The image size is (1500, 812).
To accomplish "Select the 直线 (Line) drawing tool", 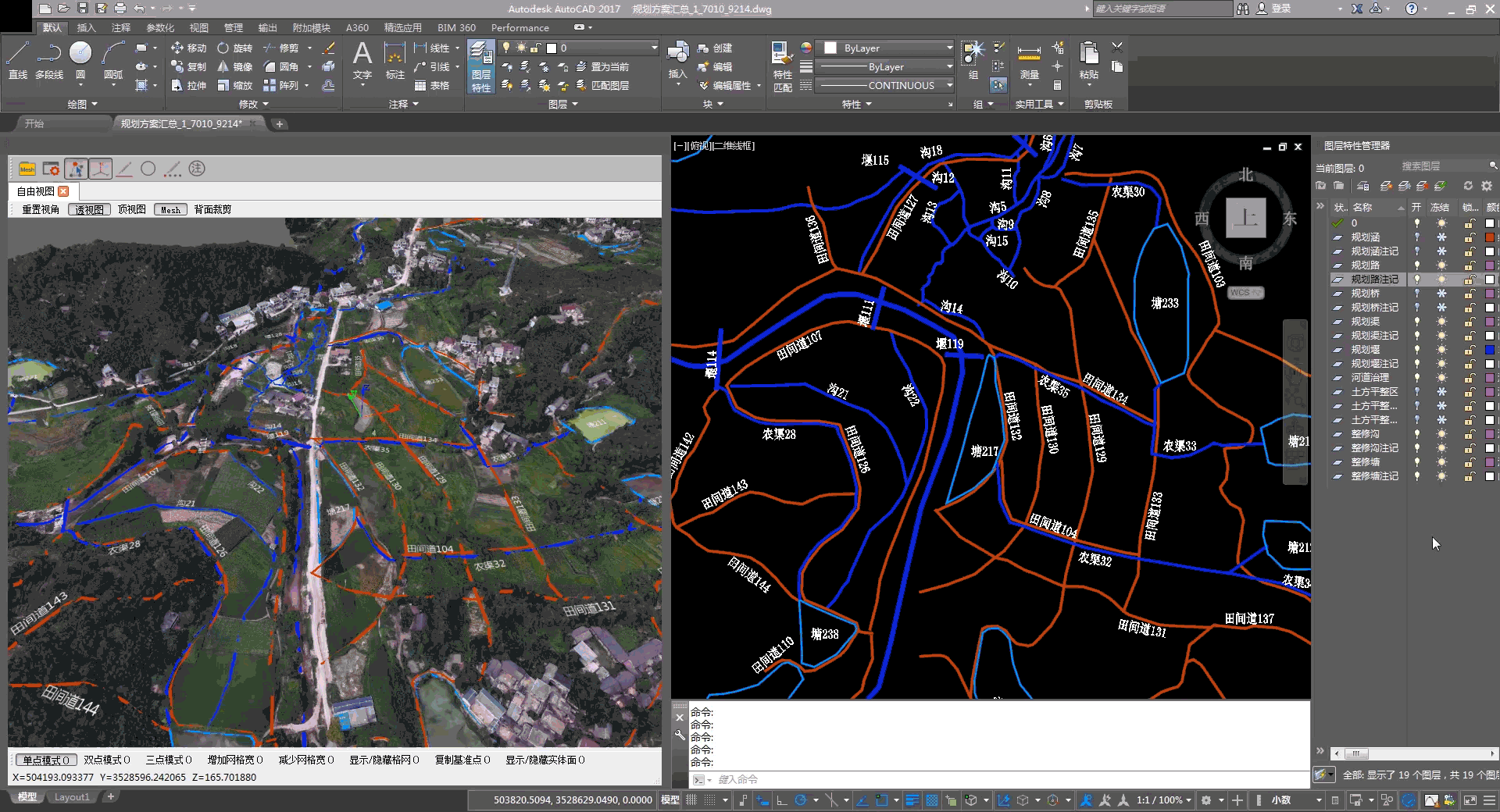I will [x=17, y=60].
